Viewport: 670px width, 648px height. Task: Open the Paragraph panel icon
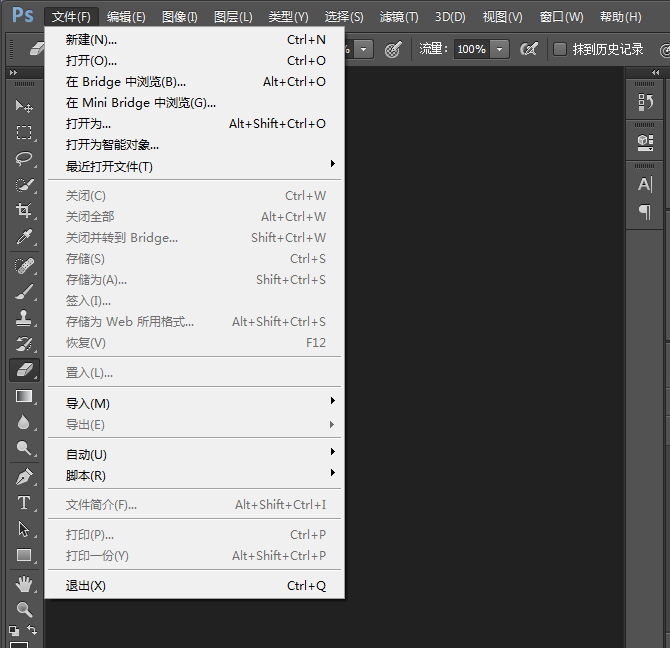click(645, 212)
